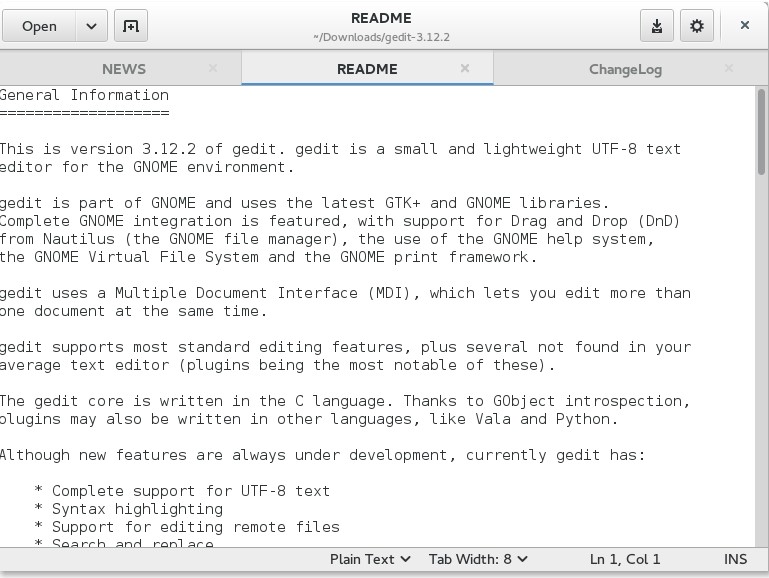This screenshot has height=578, width=769.
Task: Close the ChangeLog tab
Action: (x=729, y=68)
